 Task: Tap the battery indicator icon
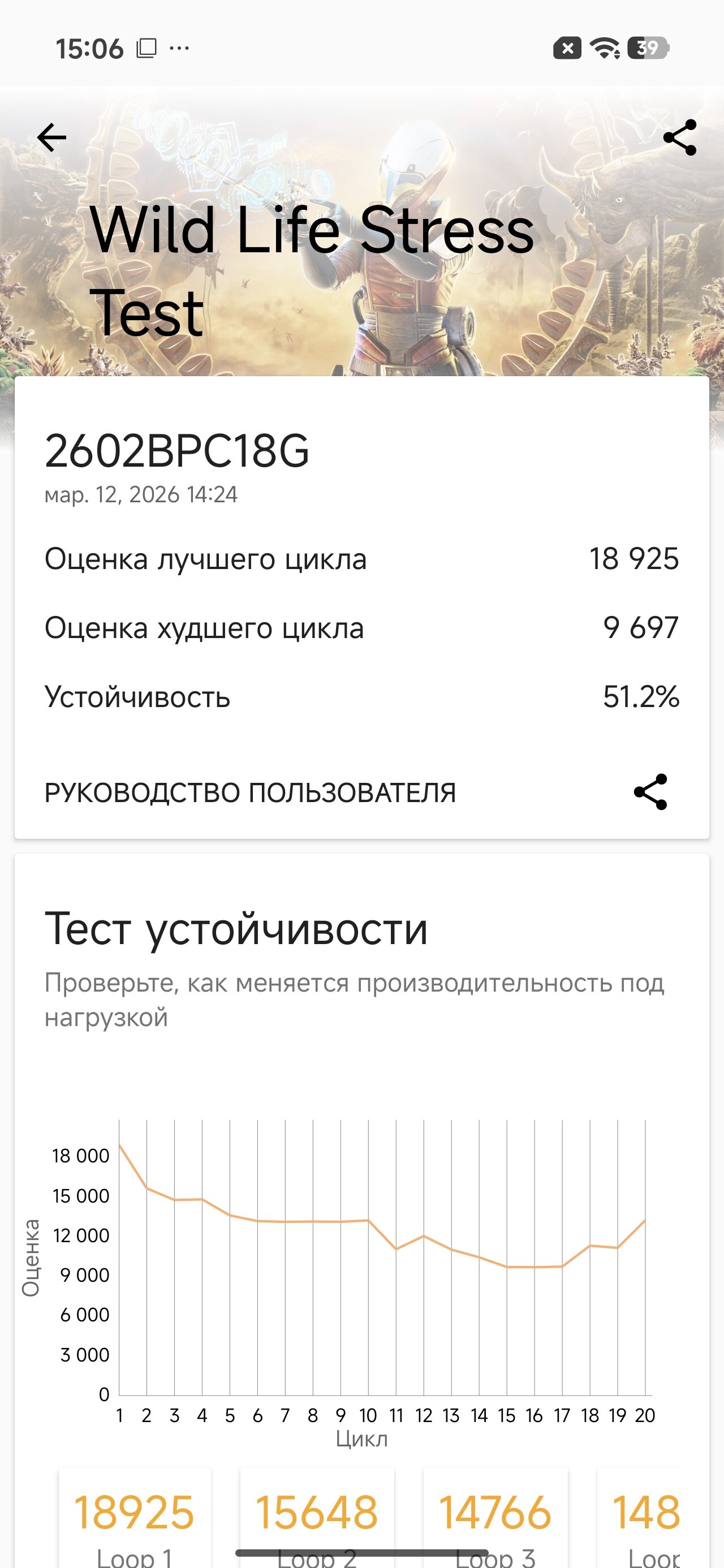tap(649, 48)
